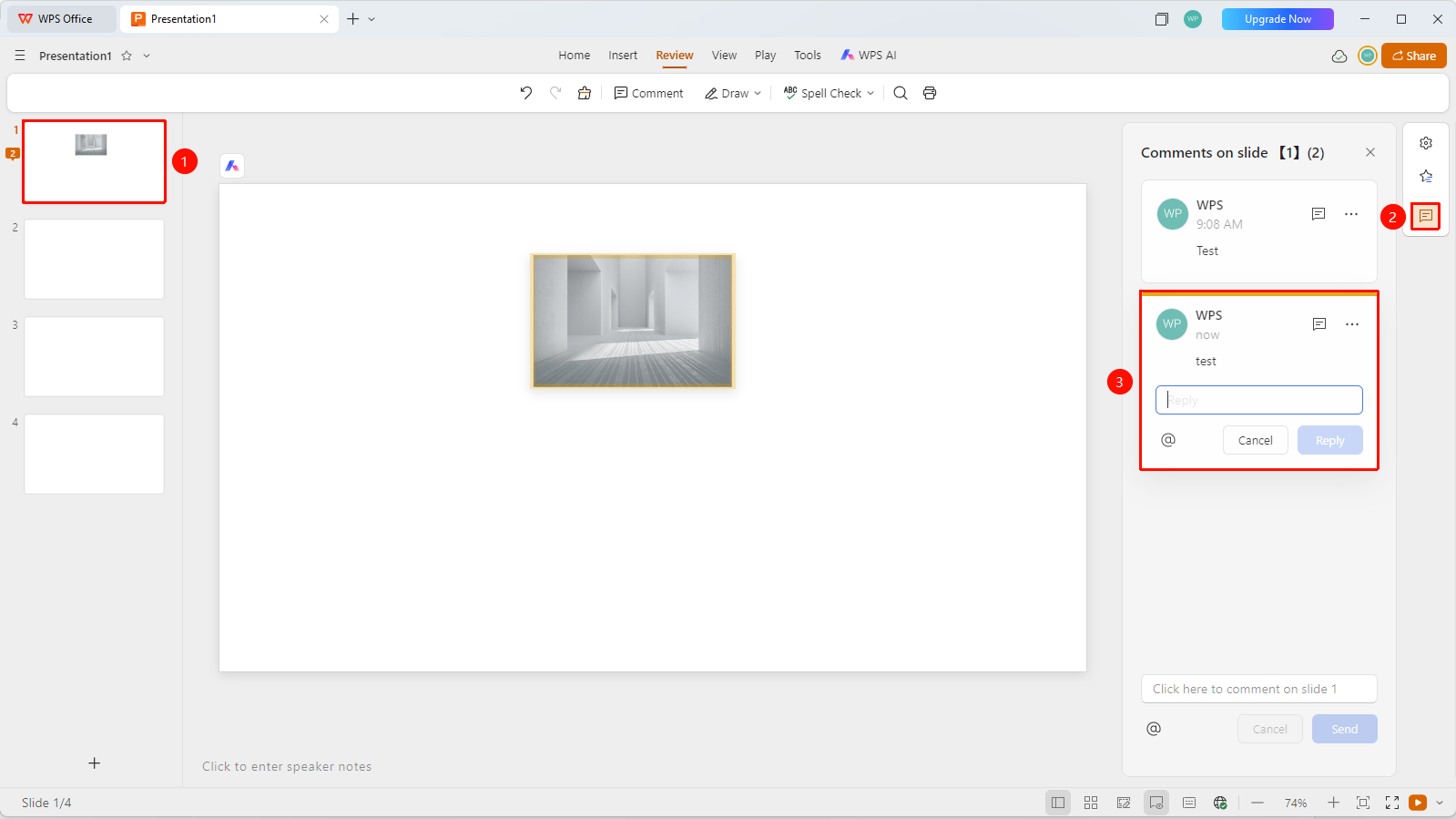Open the search/find tool
1456x819 pixels.
click(x=901, y=93)
